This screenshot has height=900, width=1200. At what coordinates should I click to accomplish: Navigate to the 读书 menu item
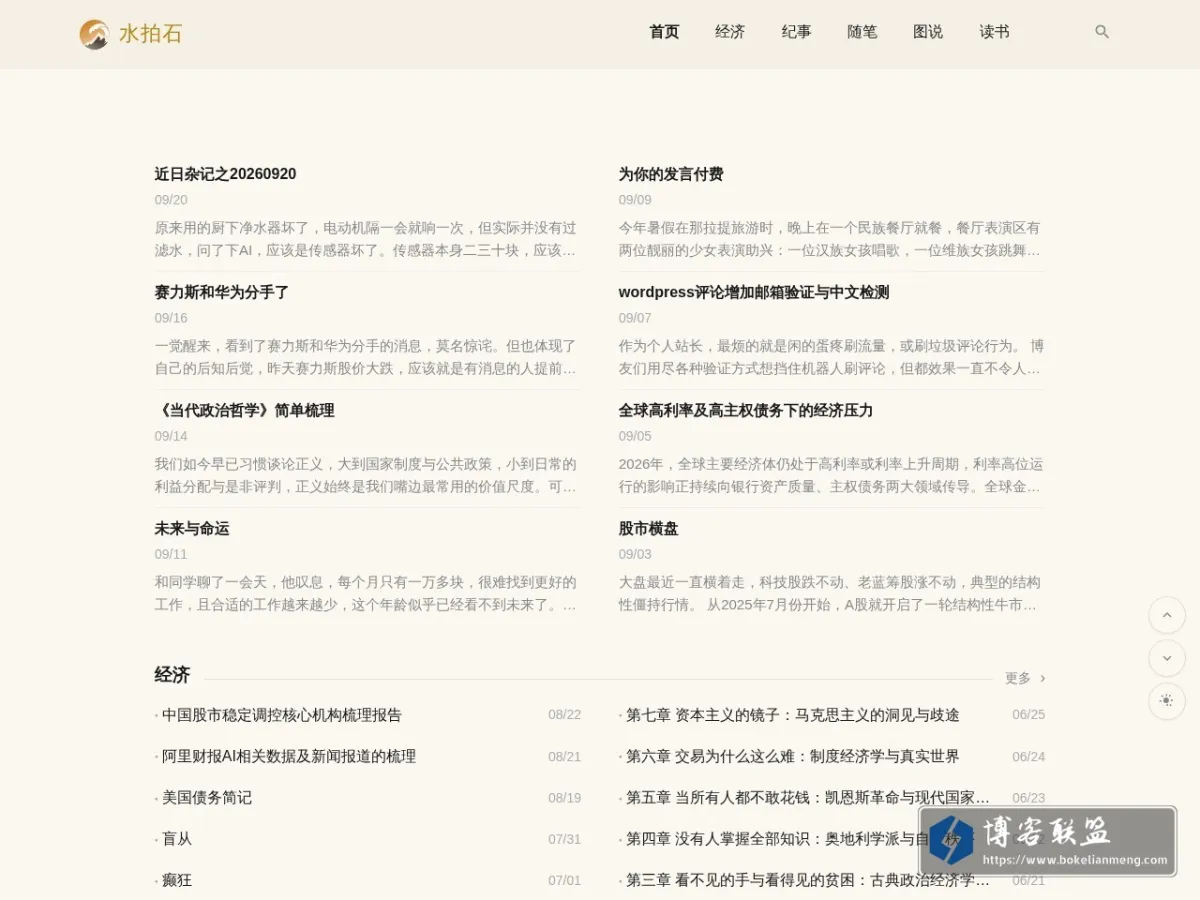coord(994,32)
